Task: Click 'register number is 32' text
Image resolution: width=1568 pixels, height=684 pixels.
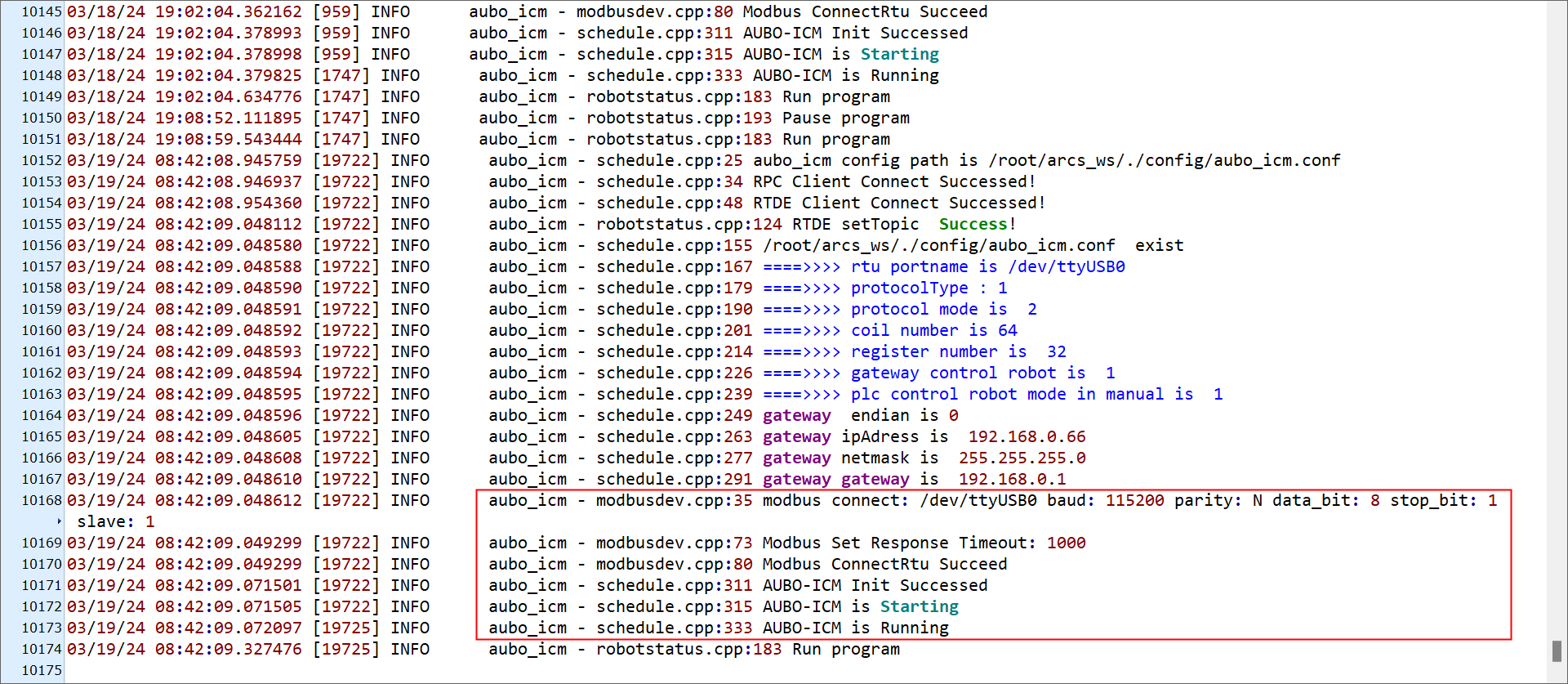Action: point(959,351)
